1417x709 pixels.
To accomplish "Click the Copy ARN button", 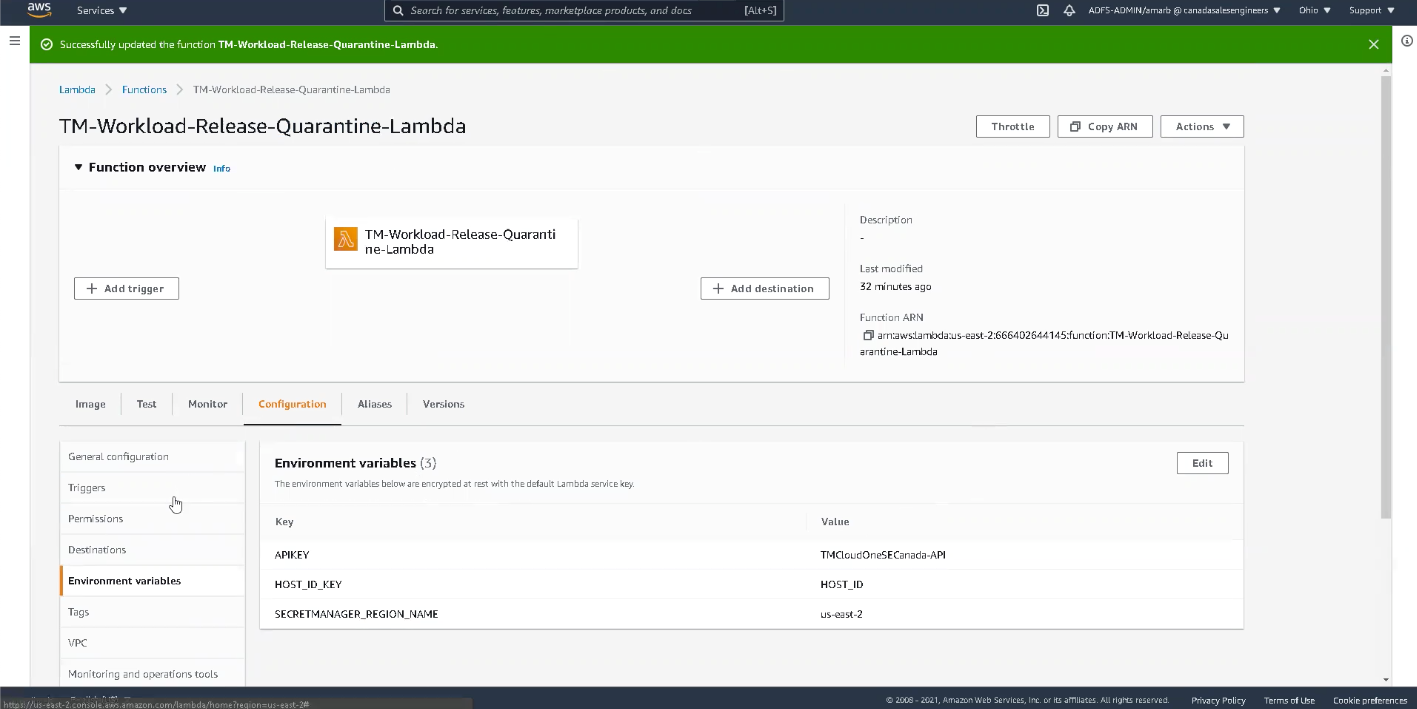I will coord(1104,127).
